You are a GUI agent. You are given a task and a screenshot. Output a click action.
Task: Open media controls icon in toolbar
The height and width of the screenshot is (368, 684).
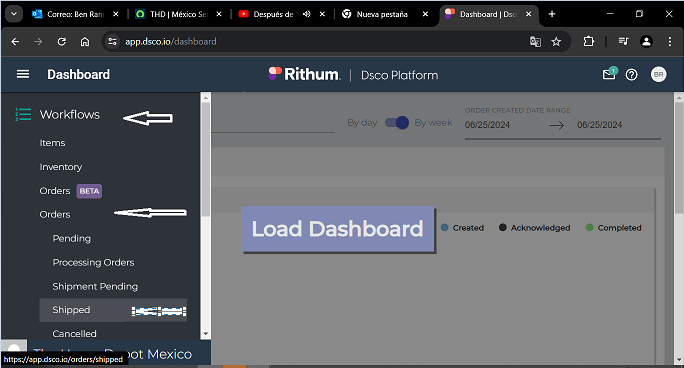pyautogui.click(x=623, y=42)
